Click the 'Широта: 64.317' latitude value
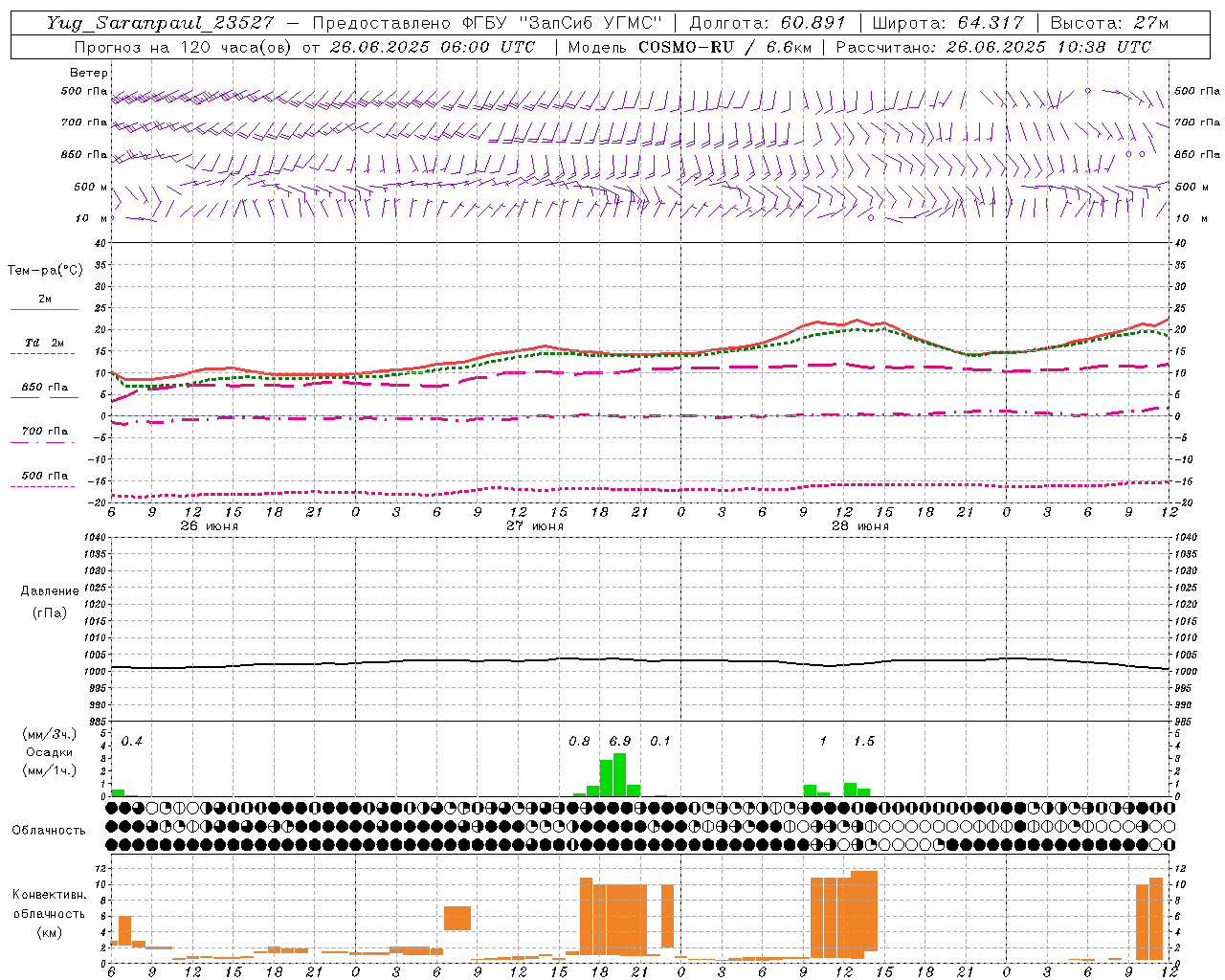The height and width of the screenshot is (980, 1225). tap(947, 23)
